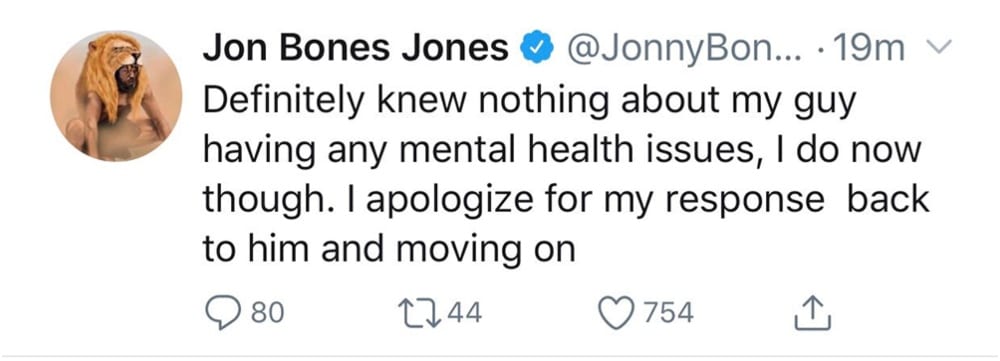1000x361 pixels.
Task: Open the tweet via the 19m timestamp
Action: click(870, 50)
